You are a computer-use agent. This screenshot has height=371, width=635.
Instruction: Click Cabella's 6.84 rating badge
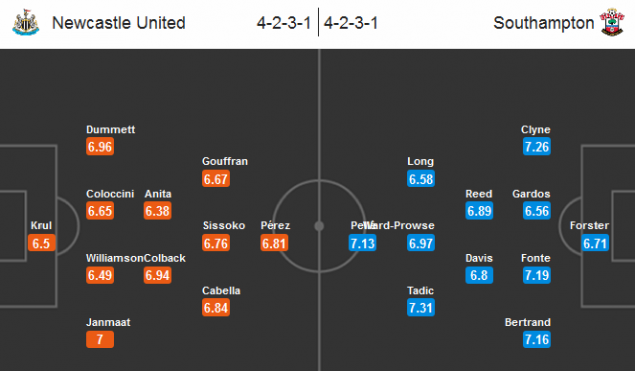click(x=216, y=307)
